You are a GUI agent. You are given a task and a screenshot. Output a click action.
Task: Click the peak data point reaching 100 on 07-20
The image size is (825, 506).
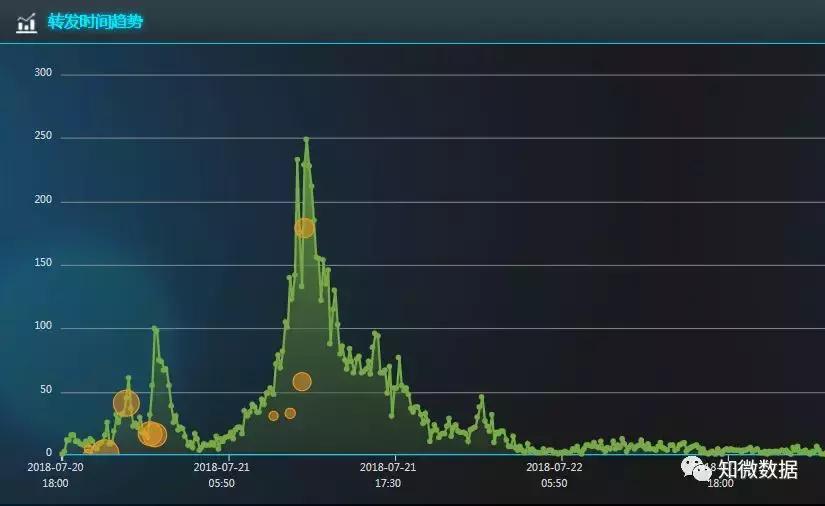(x=155, y=329)
